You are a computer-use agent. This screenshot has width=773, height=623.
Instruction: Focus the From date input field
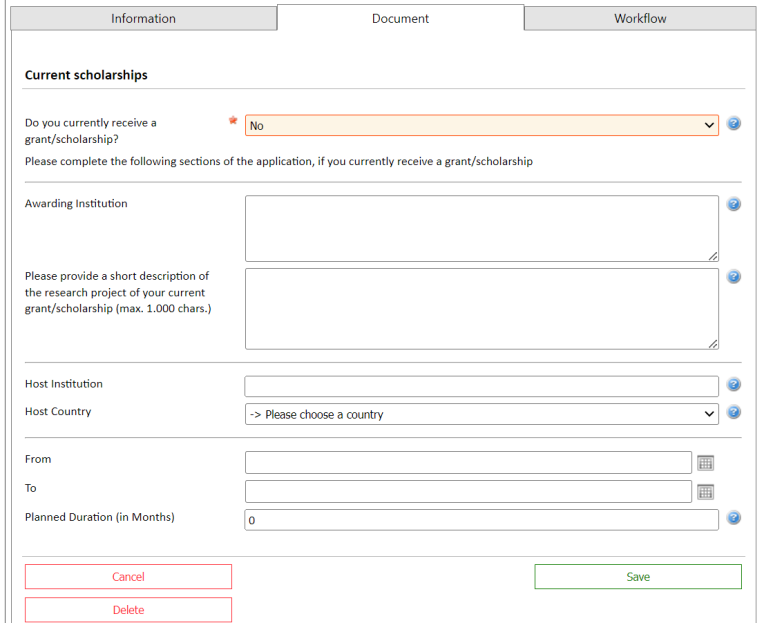coord(468,463)
